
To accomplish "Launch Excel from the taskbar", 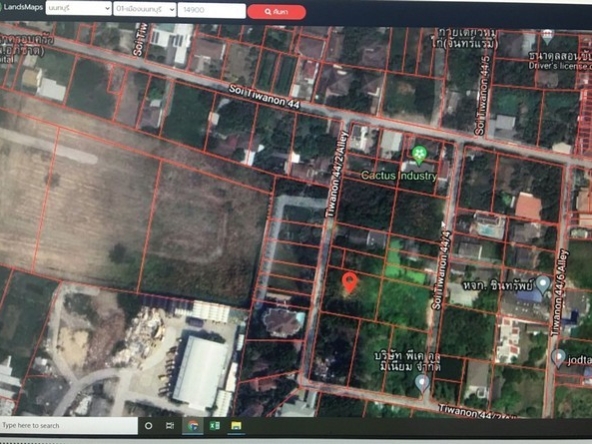I will pyautogui.click(x=214, y=426).
